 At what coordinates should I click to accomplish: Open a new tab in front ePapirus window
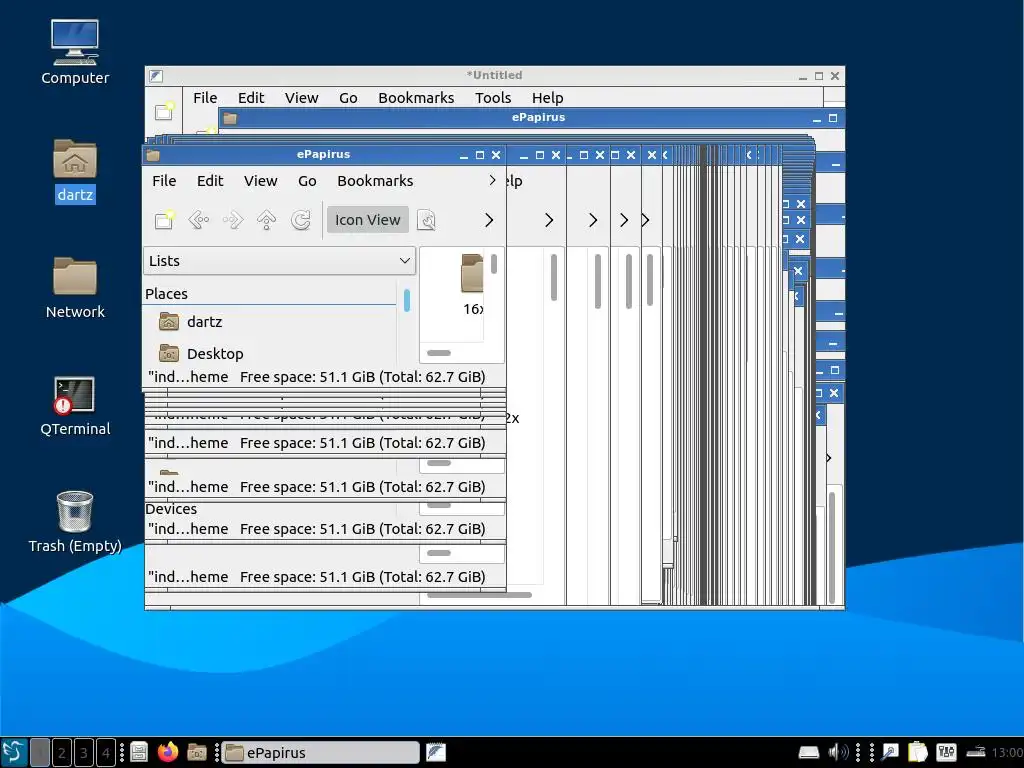(165, 219)
